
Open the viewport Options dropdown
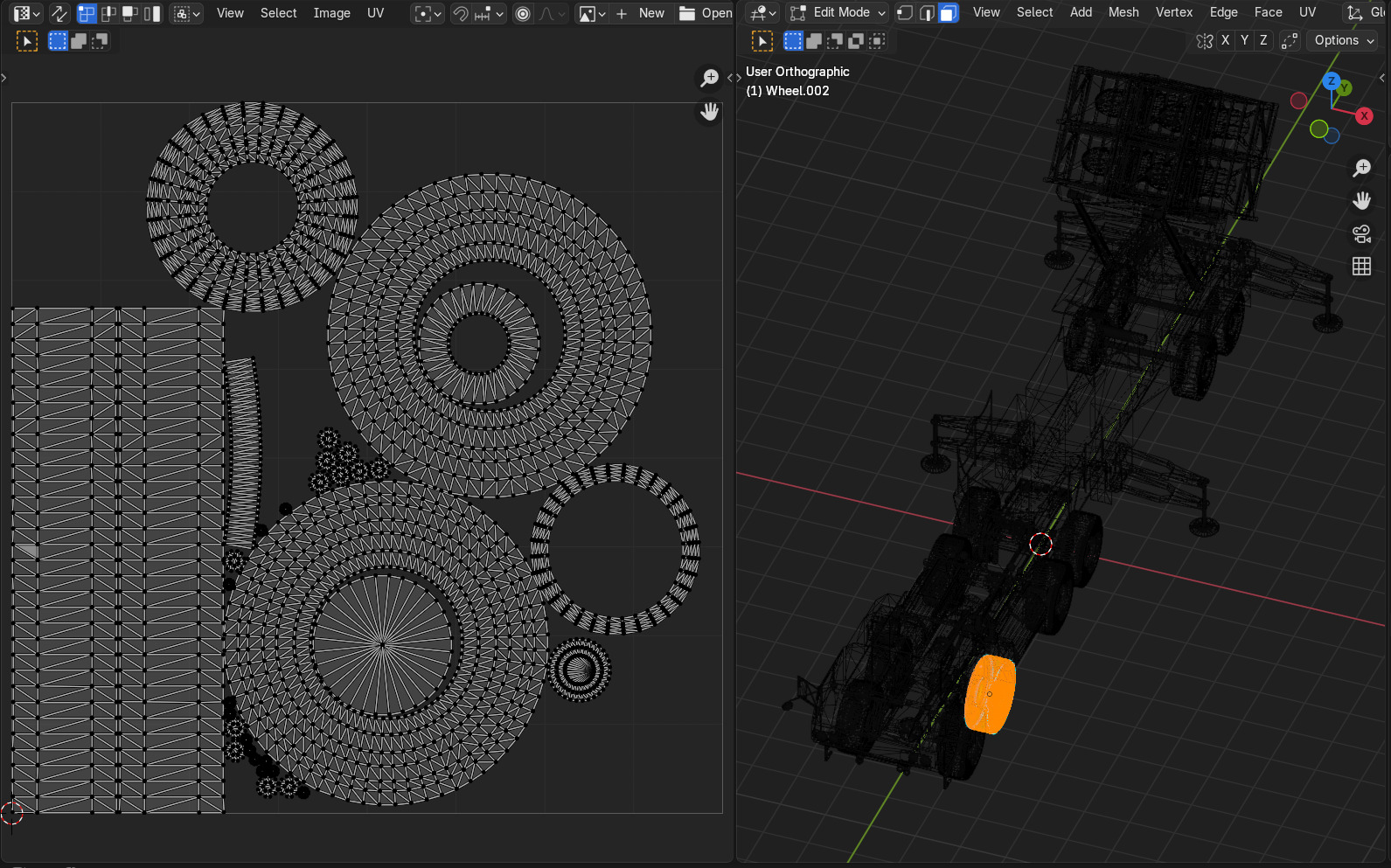pyautogui.click(x=1343, y=40)
